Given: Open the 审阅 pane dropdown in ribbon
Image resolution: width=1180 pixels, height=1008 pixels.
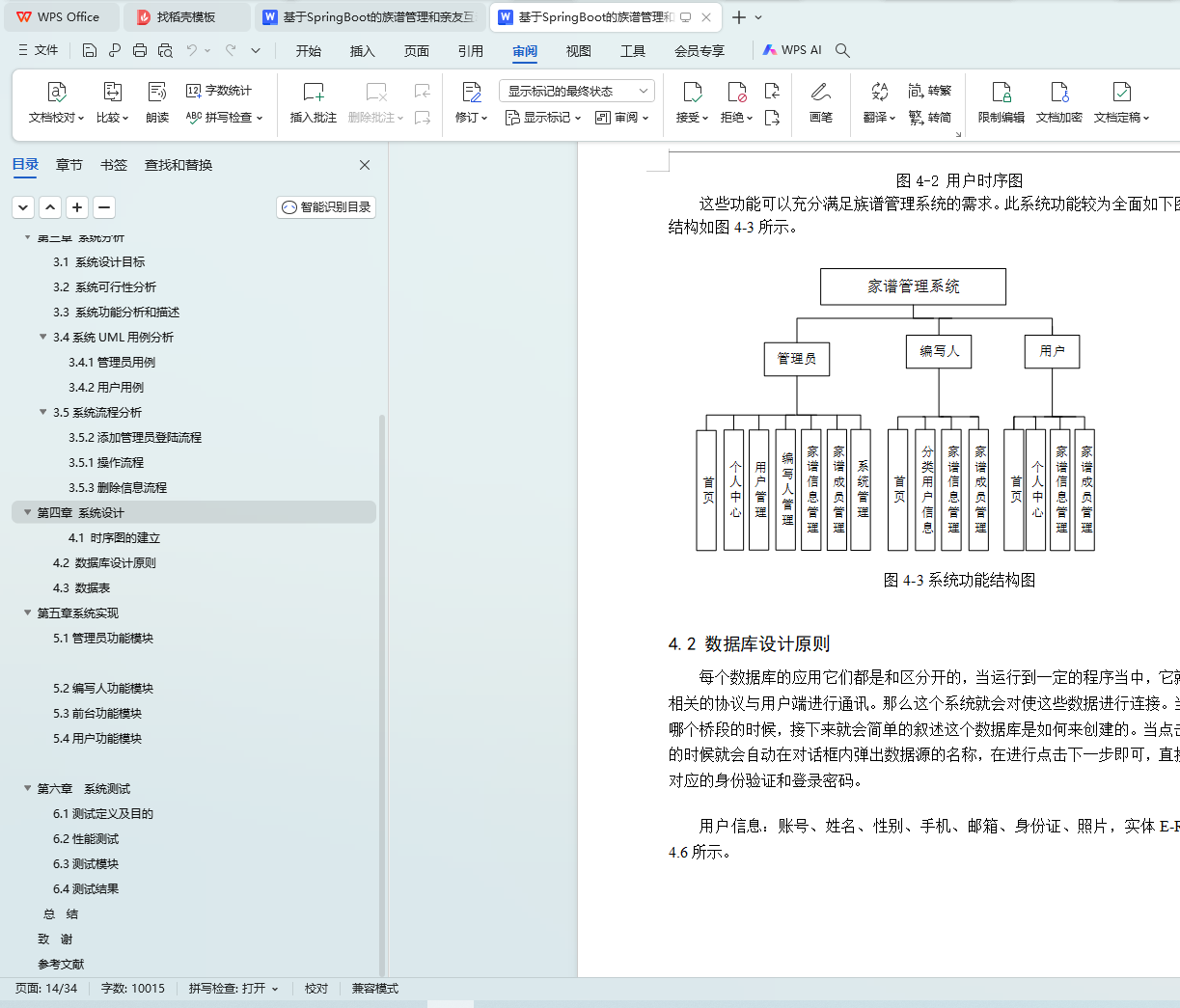Looking at the screenshot, I should 621,118.
